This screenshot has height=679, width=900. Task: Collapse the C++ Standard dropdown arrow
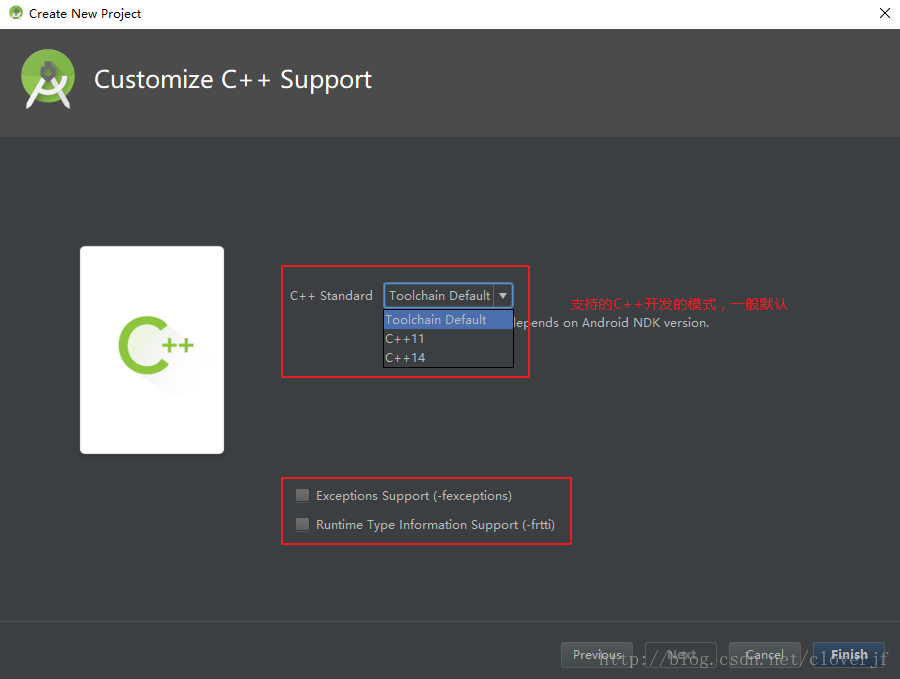503,296
